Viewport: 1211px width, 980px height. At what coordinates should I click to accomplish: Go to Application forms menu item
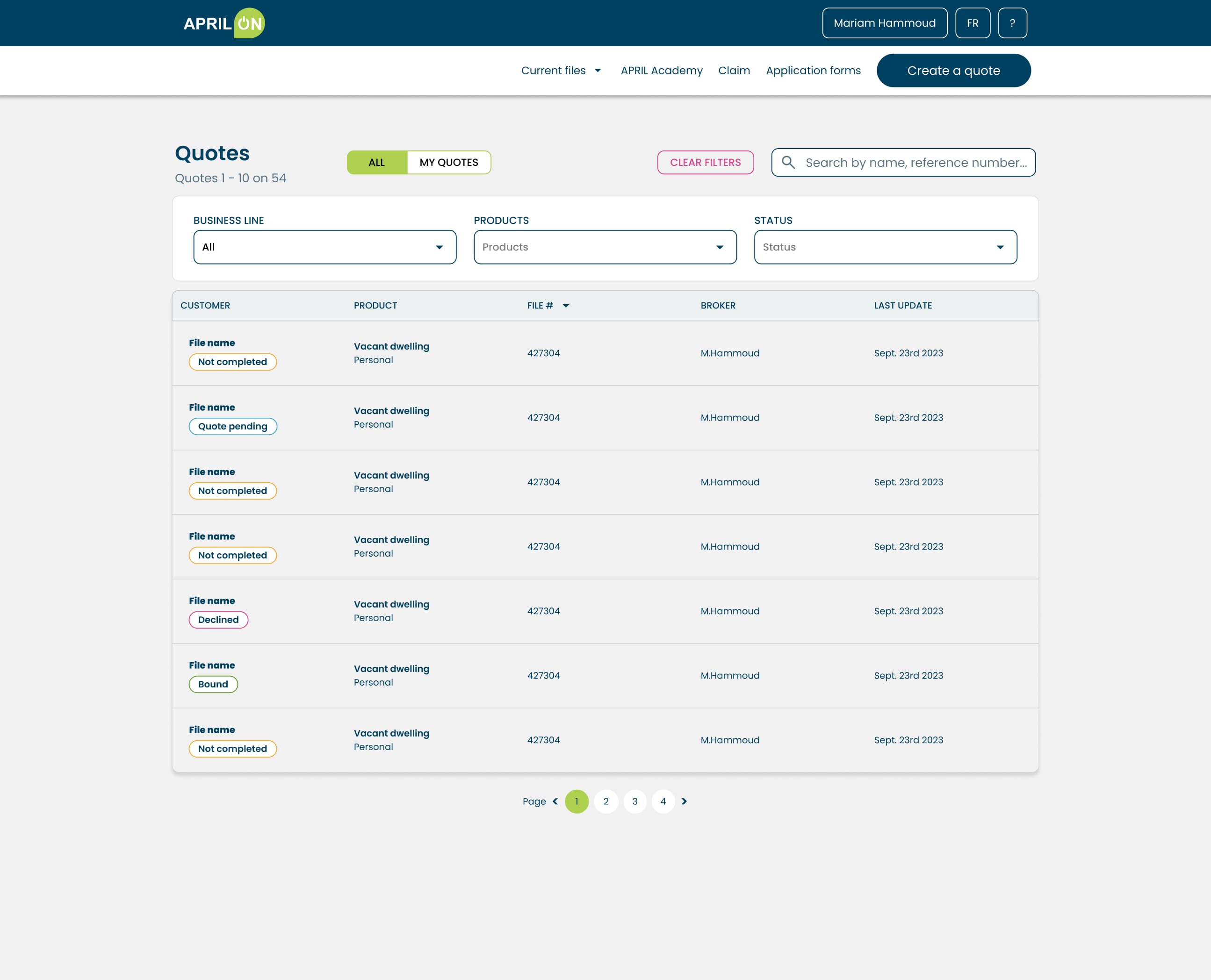point(813,71)
